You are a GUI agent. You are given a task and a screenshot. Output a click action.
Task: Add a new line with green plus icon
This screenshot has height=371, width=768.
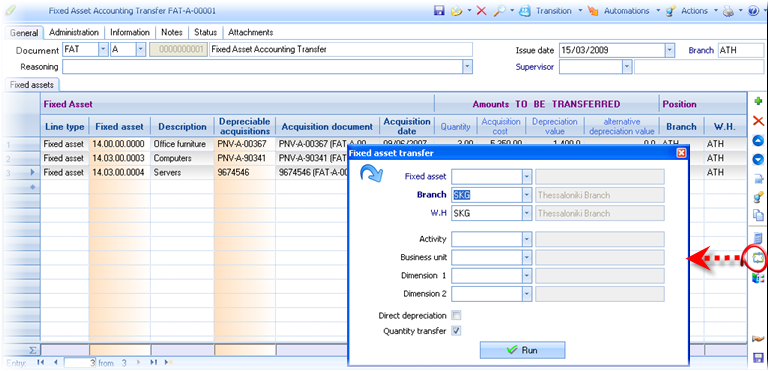click(758, 101)
